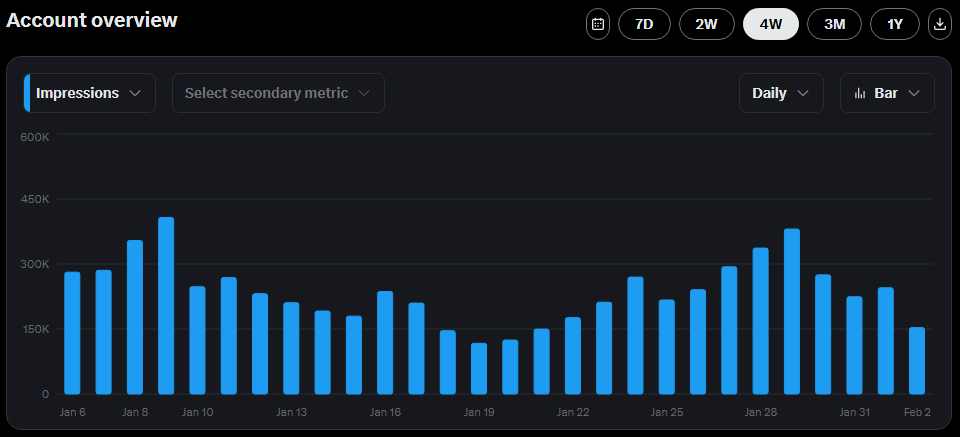Click the Feb 2 bar

[917, 360]
